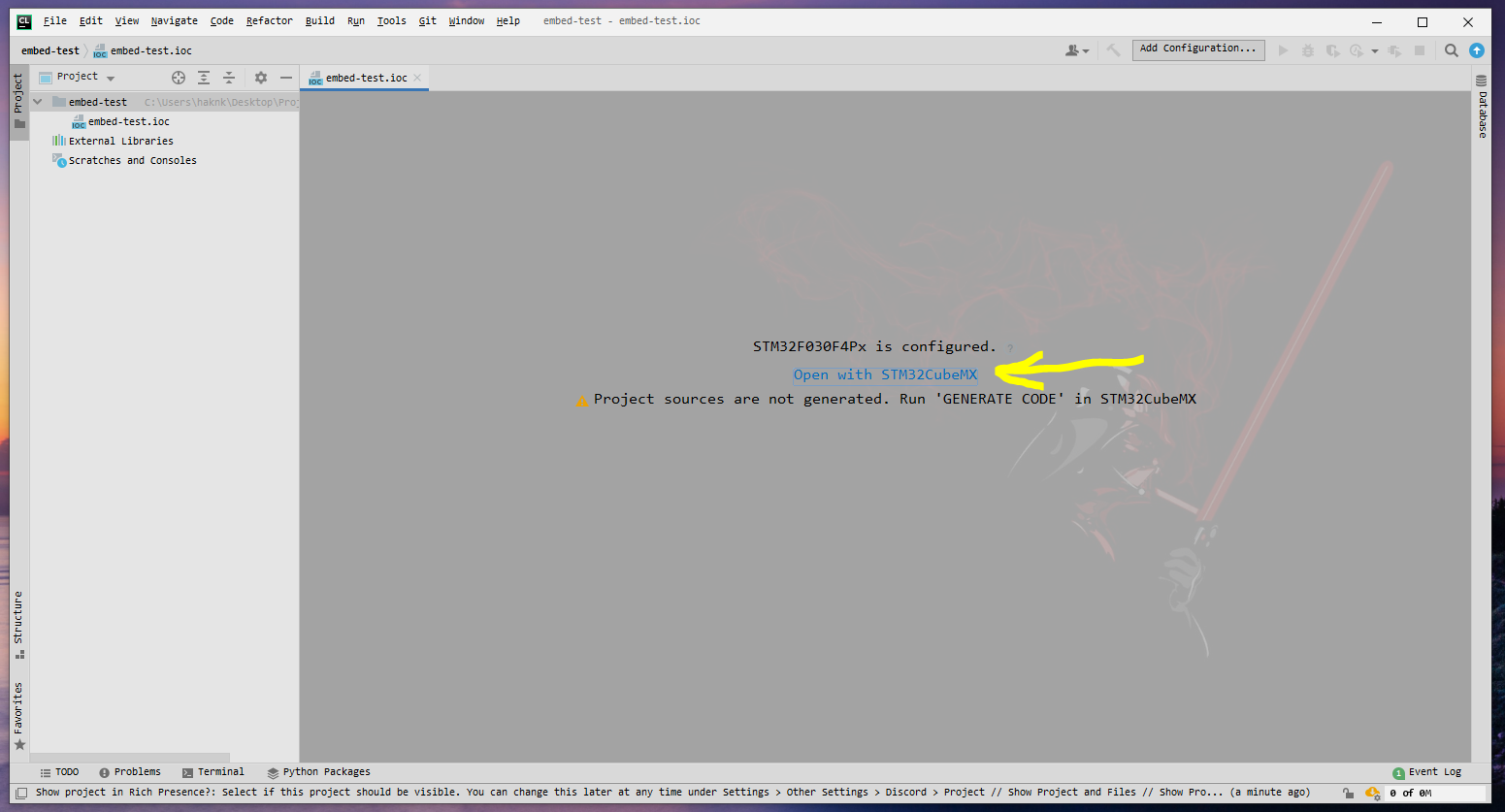Click the Stop square icon
The width and height of the screenshot is (1505, 812).
[x=1420, y=50]
